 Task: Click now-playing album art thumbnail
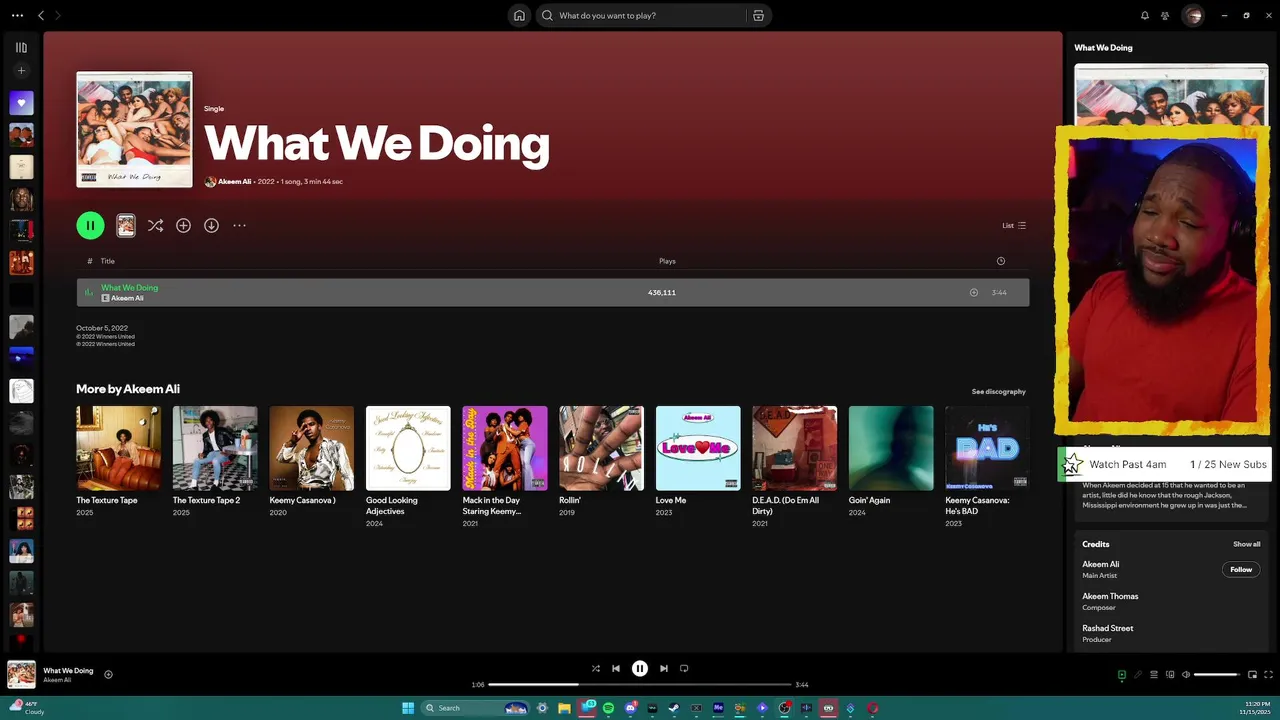tap(21, 674)
